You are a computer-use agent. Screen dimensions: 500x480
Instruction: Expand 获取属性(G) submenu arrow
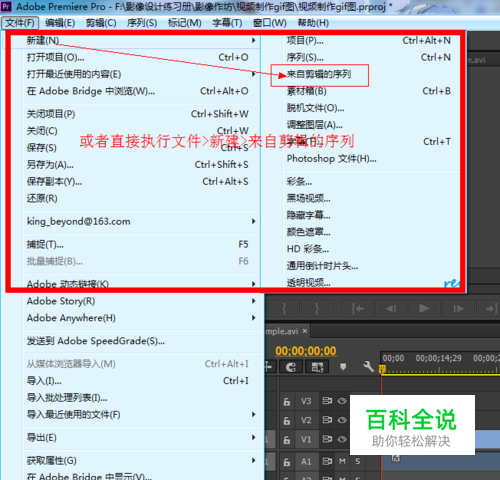pyautogui.click(x=254, y=460)
